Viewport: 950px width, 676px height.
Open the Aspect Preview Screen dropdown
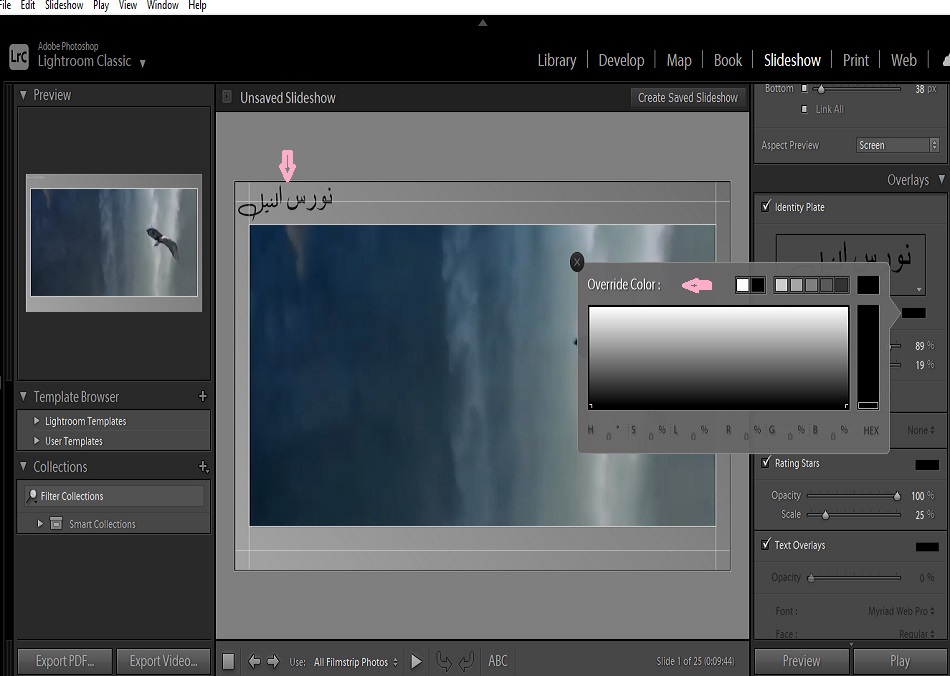point(898,145)
